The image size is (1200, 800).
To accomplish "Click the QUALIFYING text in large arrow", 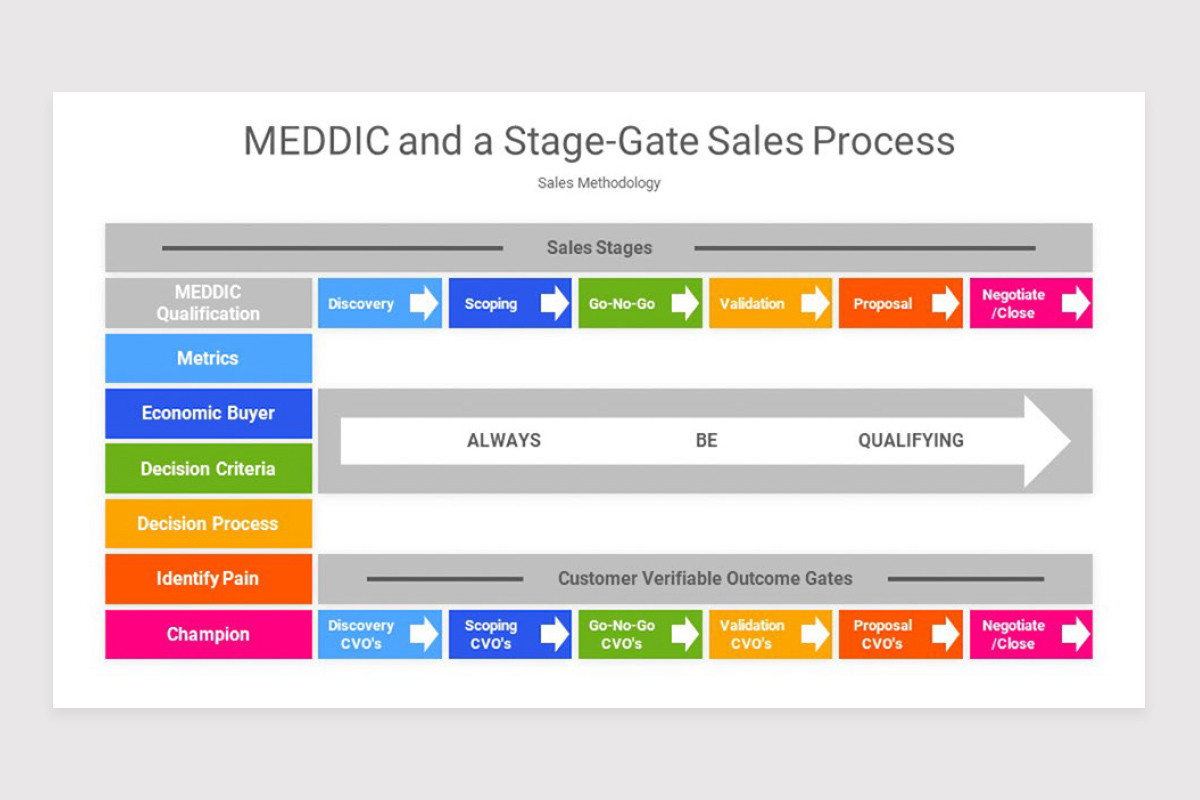I will pos(911,441).
